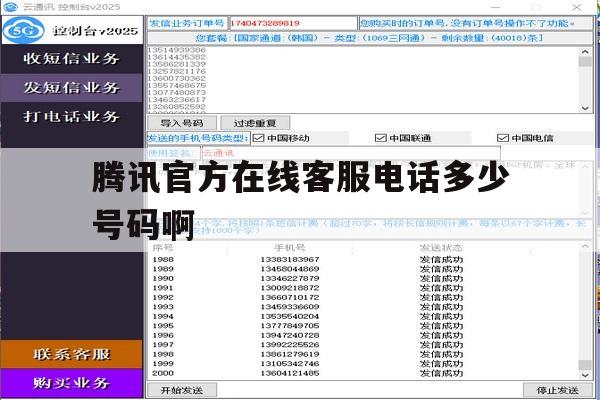Open 收短信业务 menu

click(71, 59)
